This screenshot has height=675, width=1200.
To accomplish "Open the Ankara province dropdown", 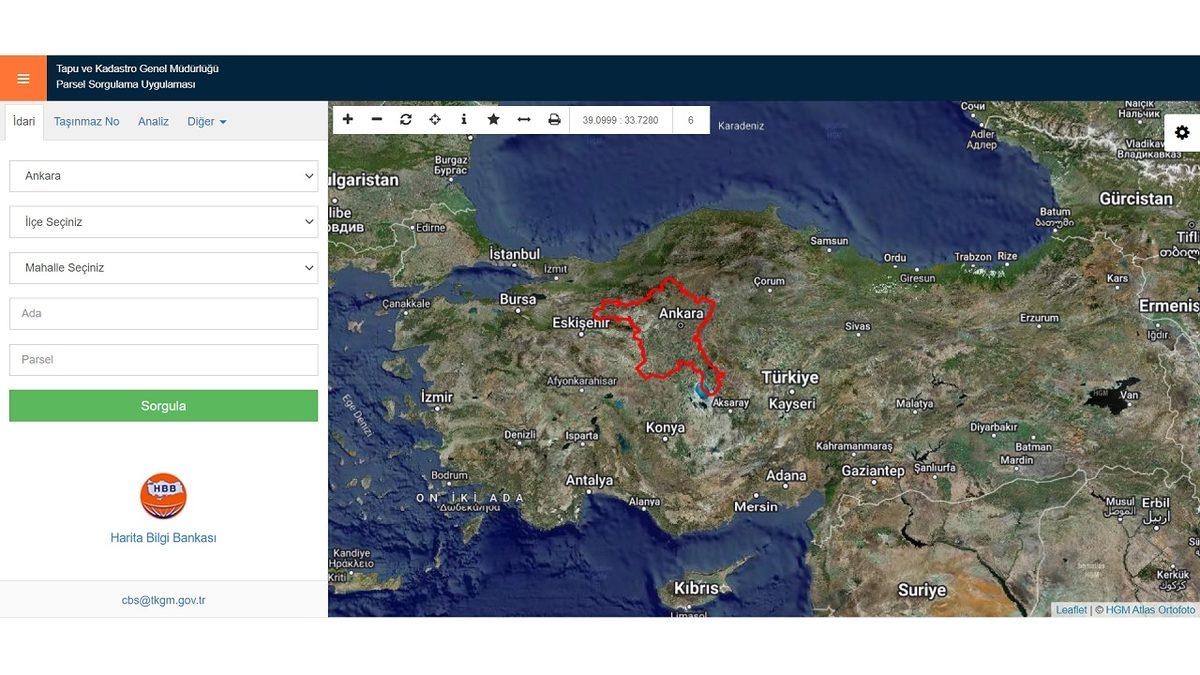I will point(163,175).
